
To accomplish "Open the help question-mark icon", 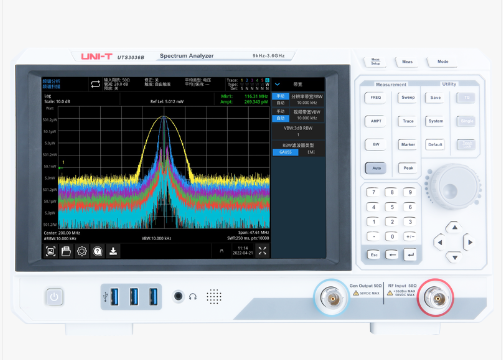I will pyautogui.click(x=98, y=251).
